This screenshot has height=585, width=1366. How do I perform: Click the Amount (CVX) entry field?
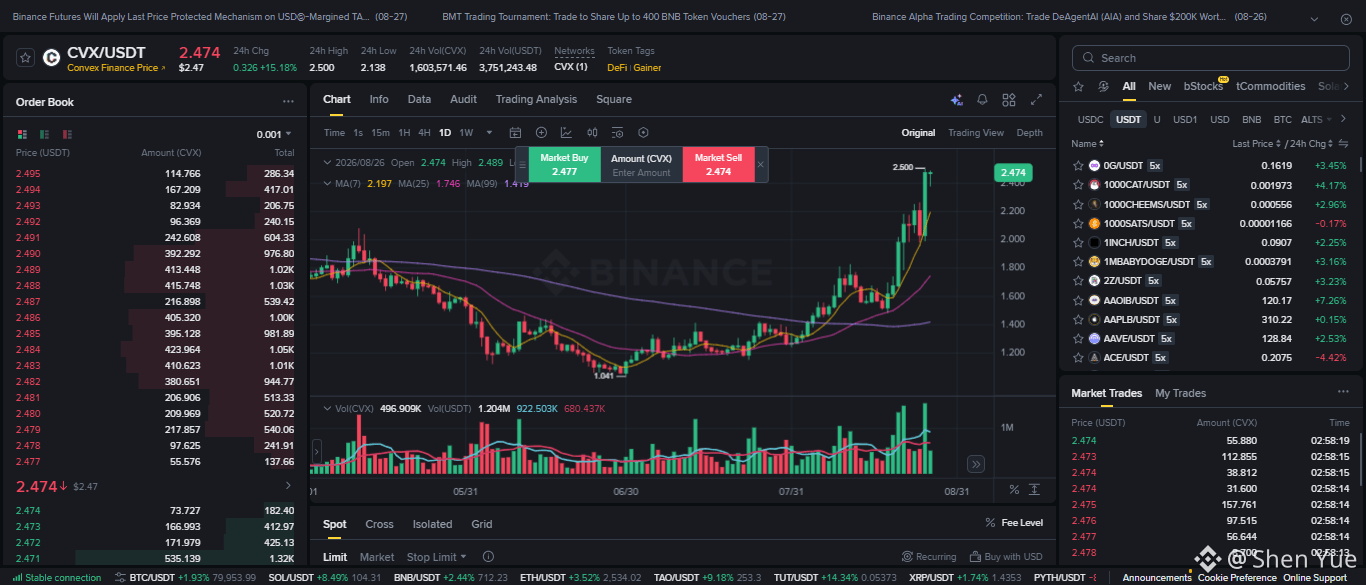pos(641,165)
